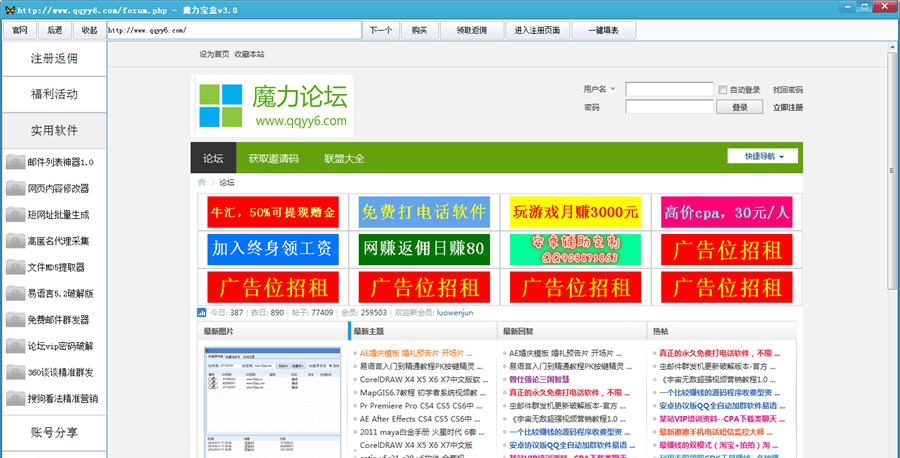Open the 搜狗看法精准营销 folder icon
The height and width of the screenshot is (458, 900).
(x=15, y=398)
